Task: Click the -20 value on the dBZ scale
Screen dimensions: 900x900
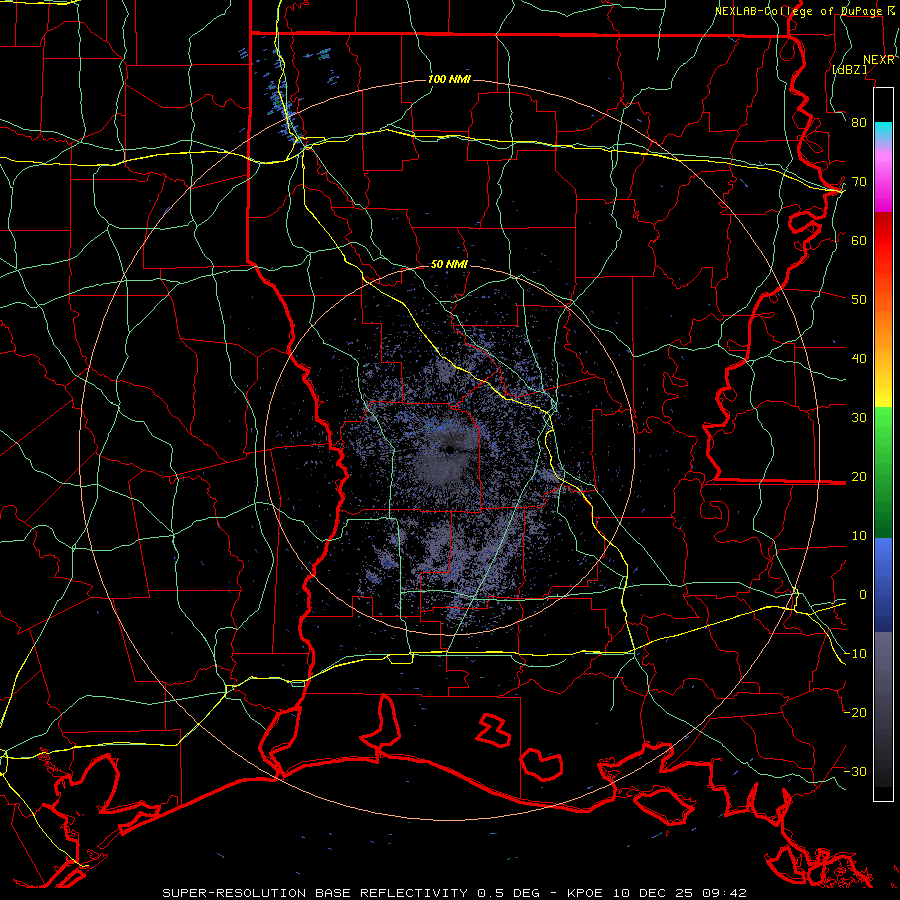Action: pos(855,712)
